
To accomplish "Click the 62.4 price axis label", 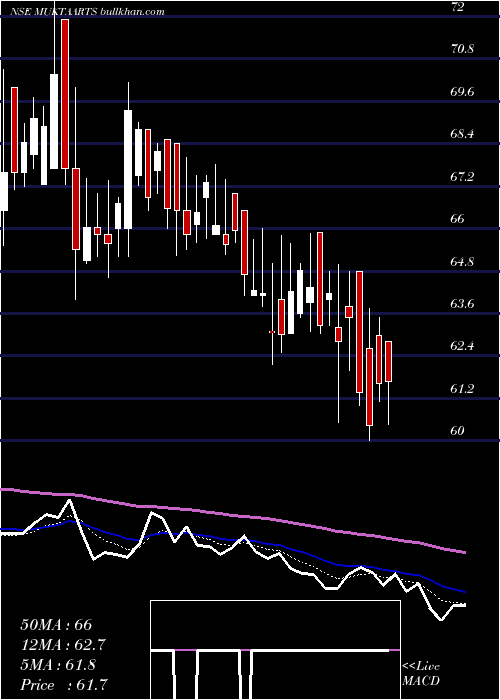I will (x=462, y=346).
